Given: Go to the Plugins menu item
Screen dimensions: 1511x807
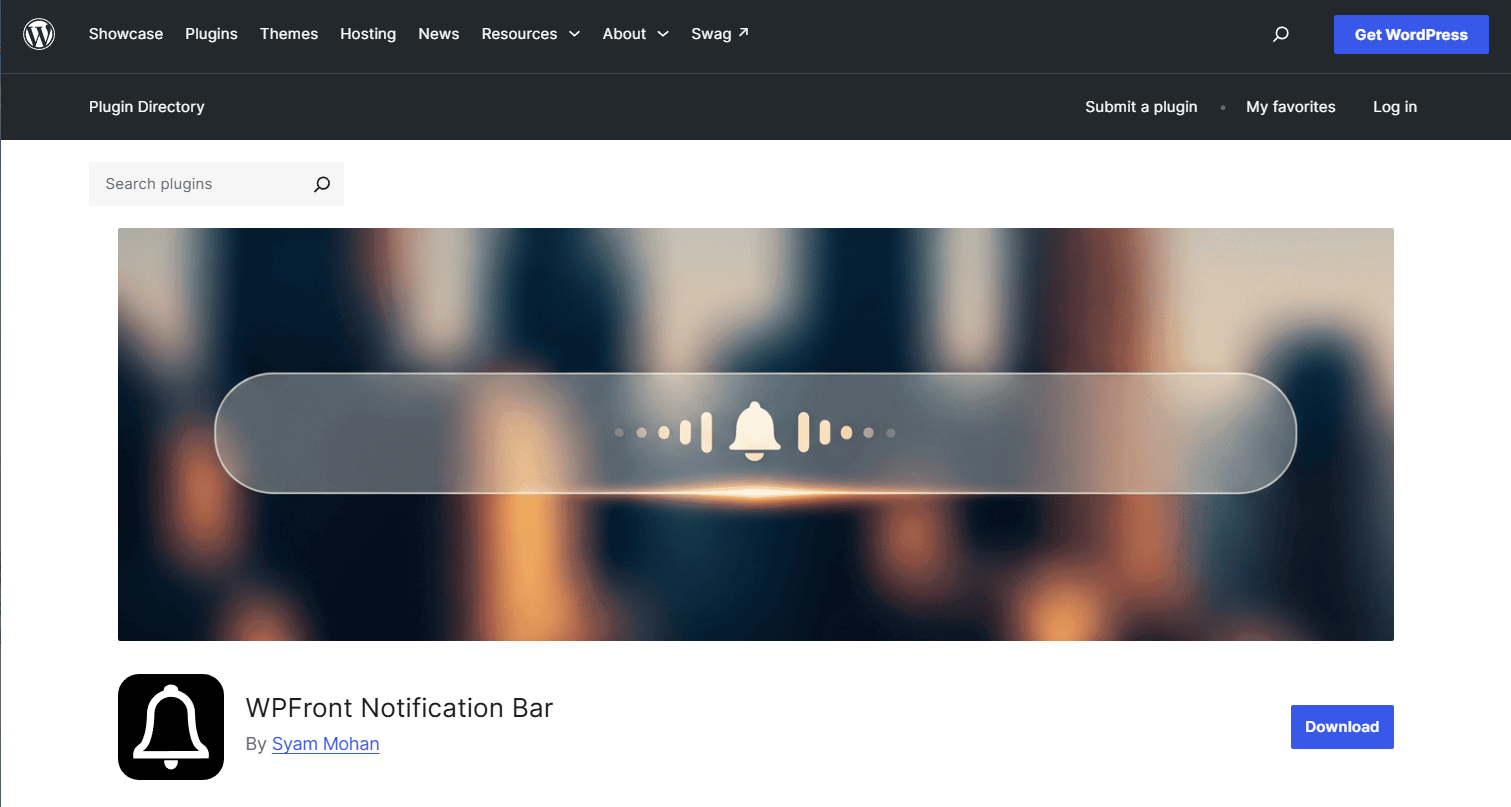Looking at the screenshot, I should tap(211, 34).
